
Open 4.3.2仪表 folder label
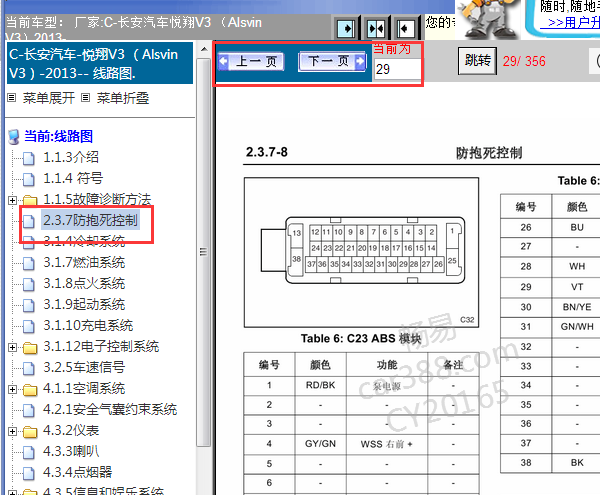71,431
